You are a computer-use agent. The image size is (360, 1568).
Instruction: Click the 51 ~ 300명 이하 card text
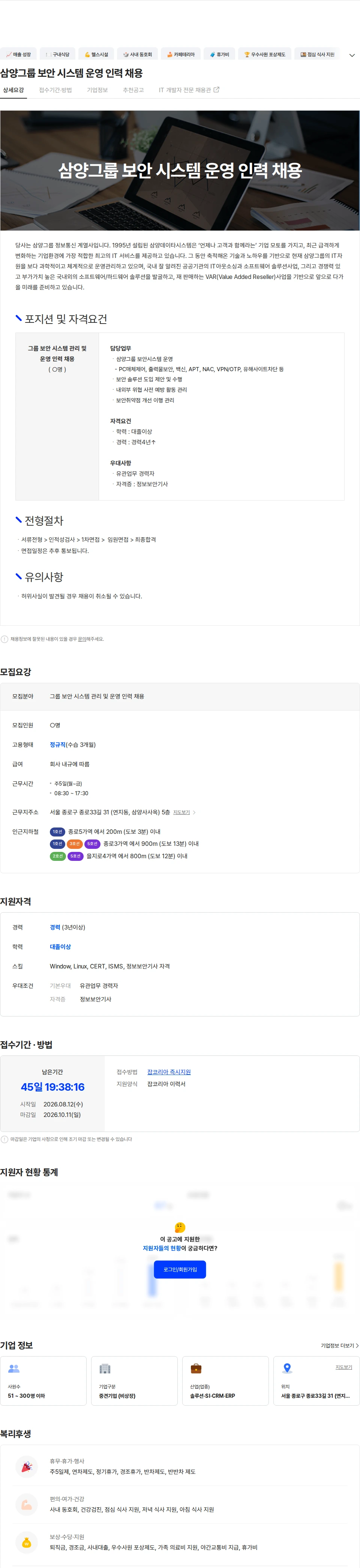tap(26, 1396)
